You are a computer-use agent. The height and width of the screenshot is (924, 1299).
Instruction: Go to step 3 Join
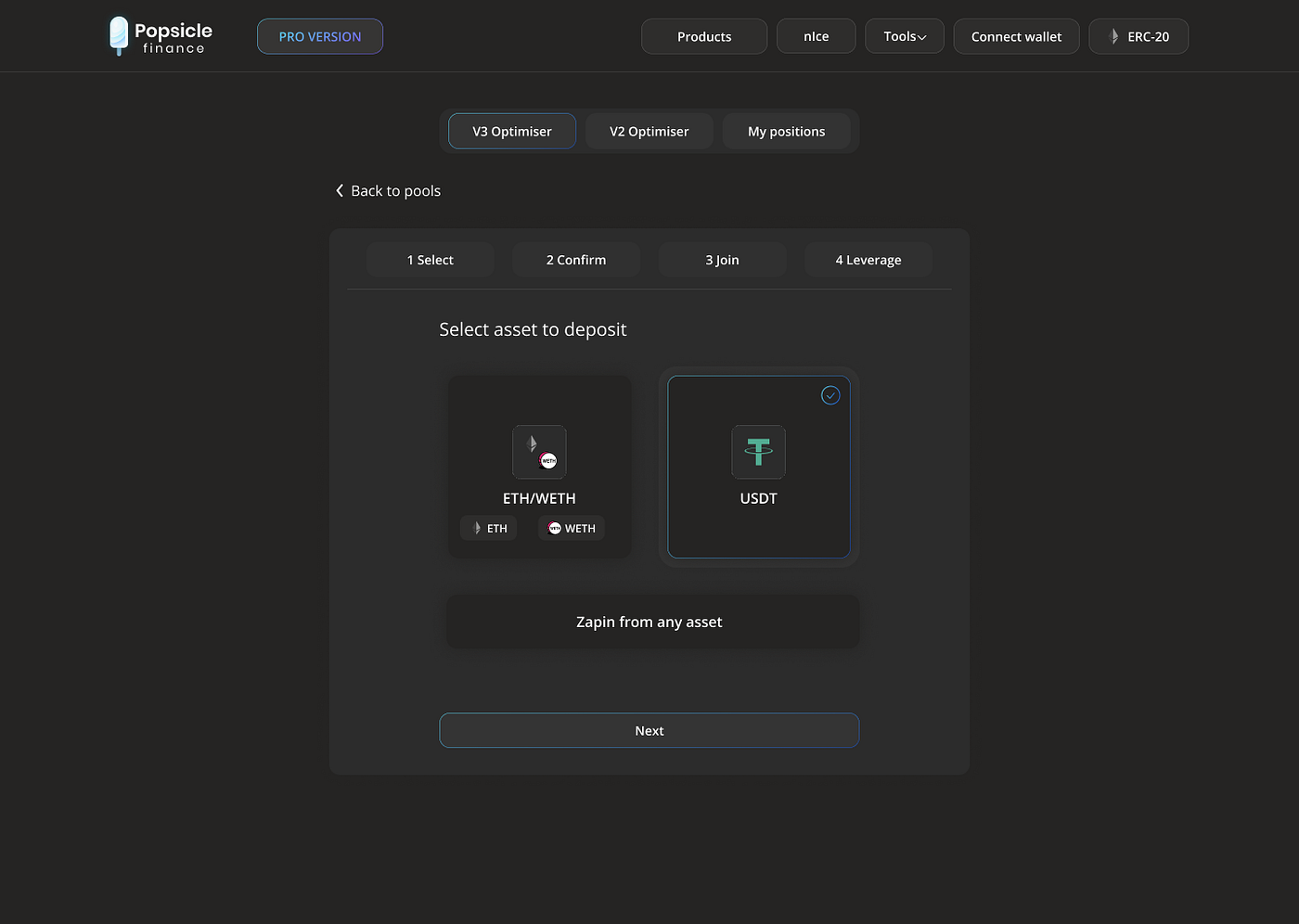click(723, 260)
